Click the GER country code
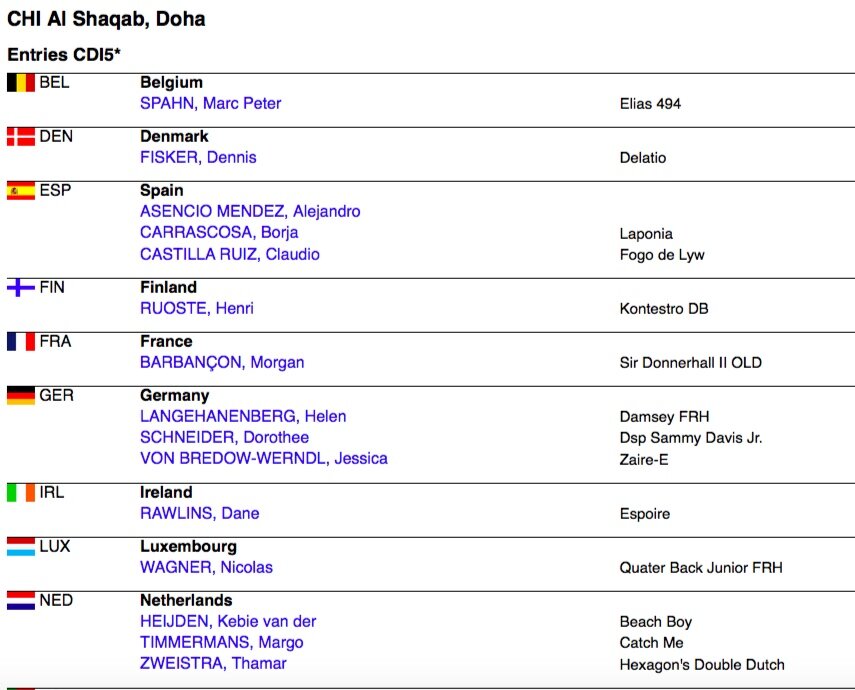The image size is (855, 690). [56, 395]
